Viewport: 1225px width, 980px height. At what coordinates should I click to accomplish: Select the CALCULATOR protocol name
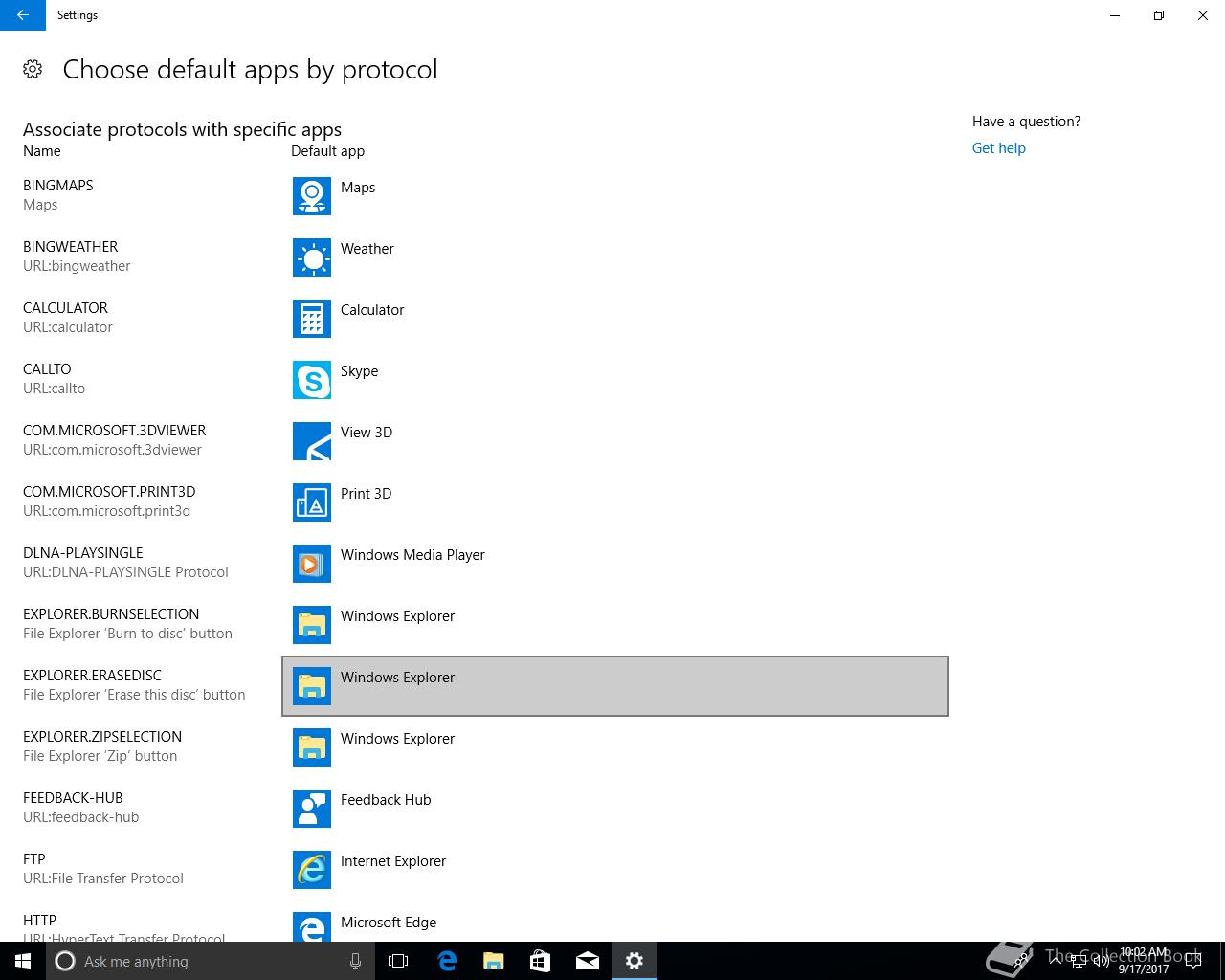pos(65,308)
